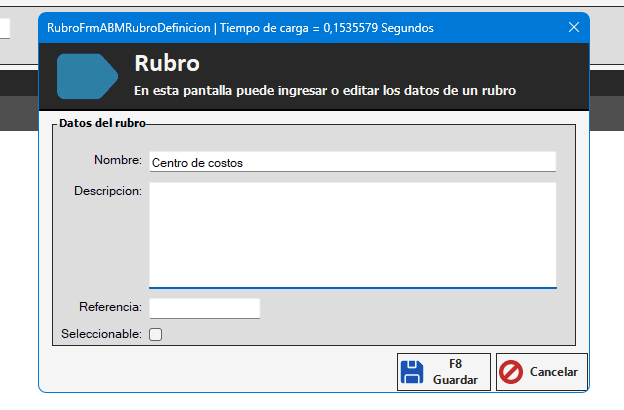The width and height of the screenshot is (624, 410).
Task: Click the Seleccionable label text
Action: [x=102, y=334]
